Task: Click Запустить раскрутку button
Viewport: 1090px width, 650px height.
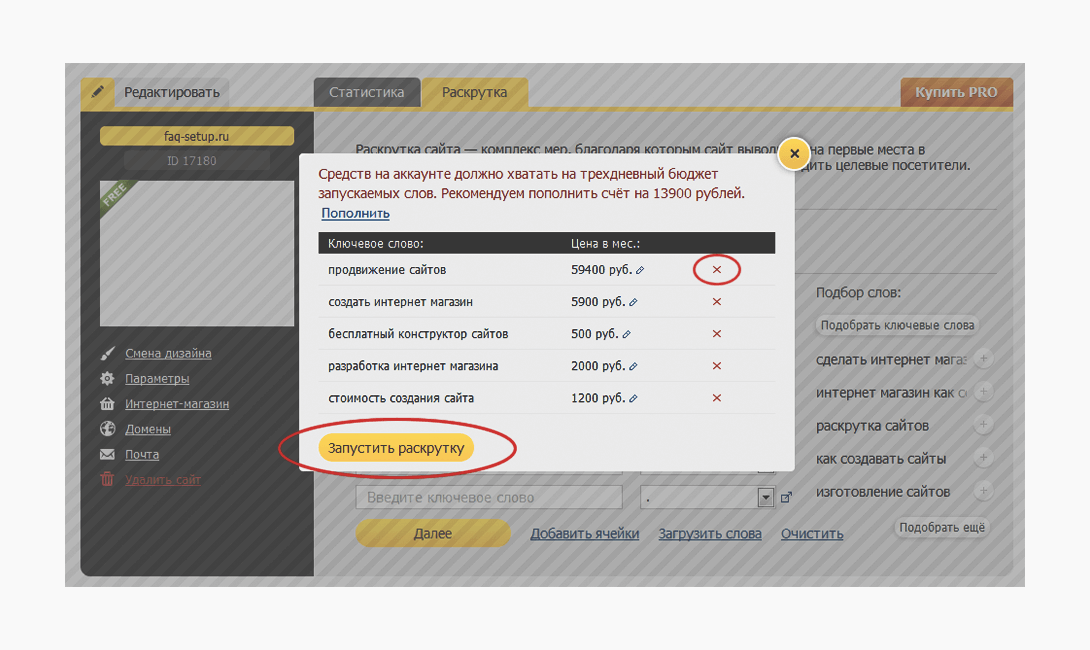Action: 396,448
